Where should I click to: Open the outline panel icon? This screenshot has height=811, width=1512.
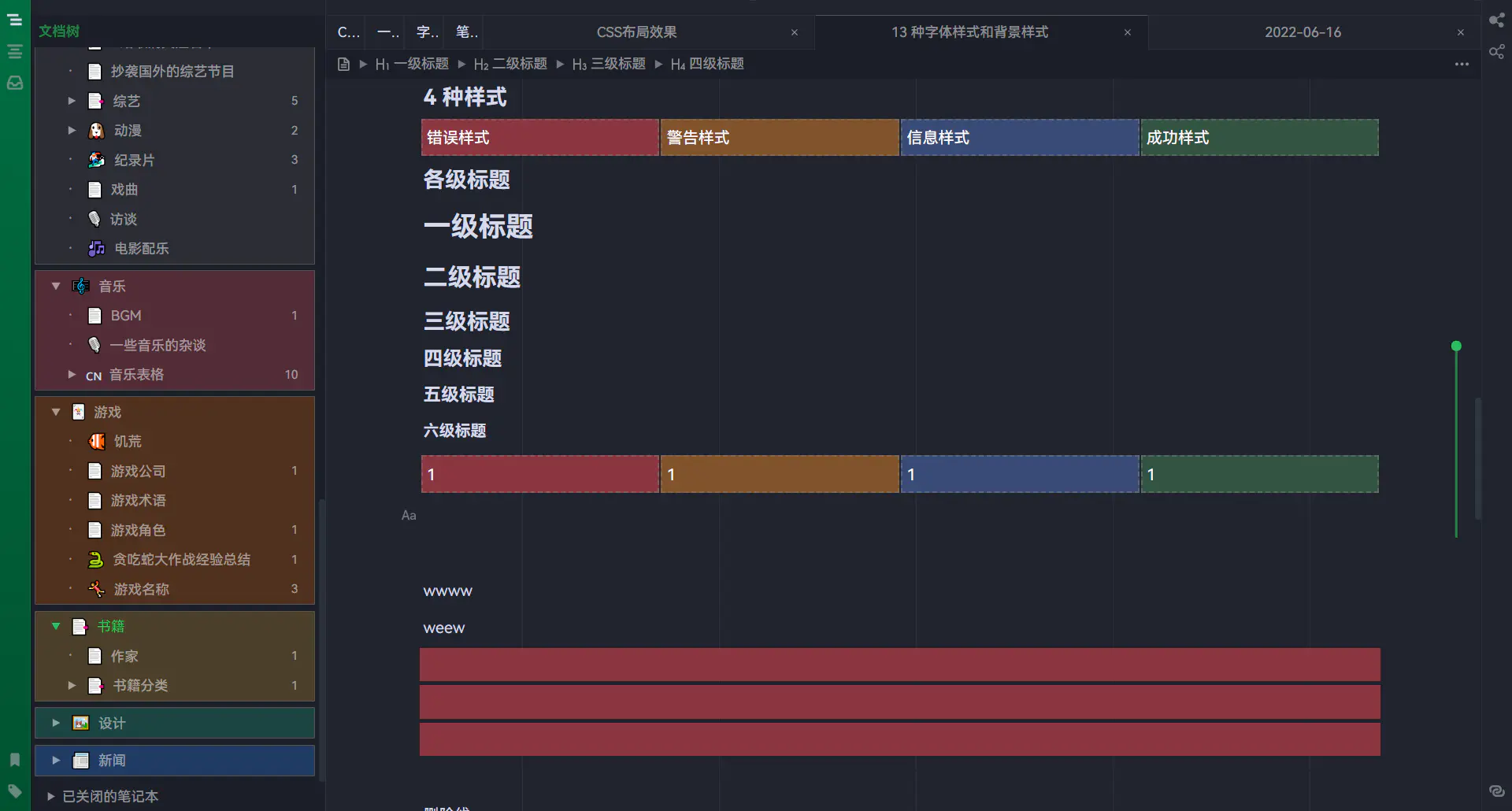(14, 52)
